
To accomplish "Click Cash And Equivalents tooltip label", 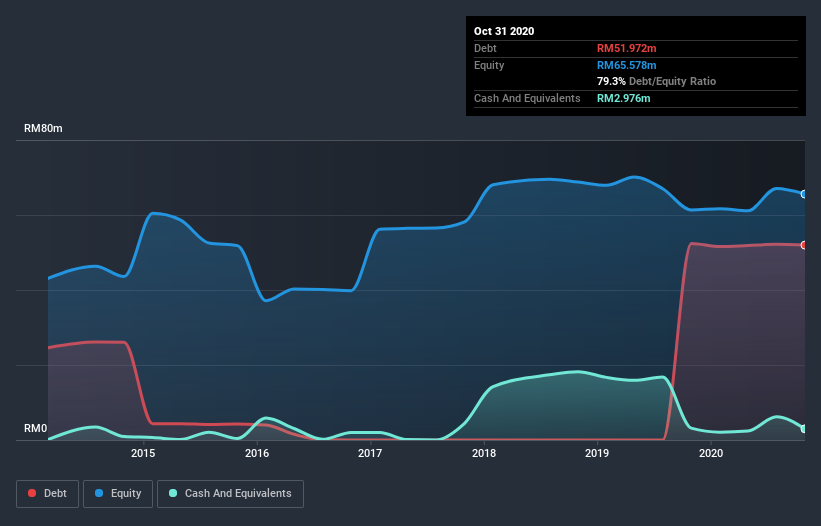I will pos(527,98).
